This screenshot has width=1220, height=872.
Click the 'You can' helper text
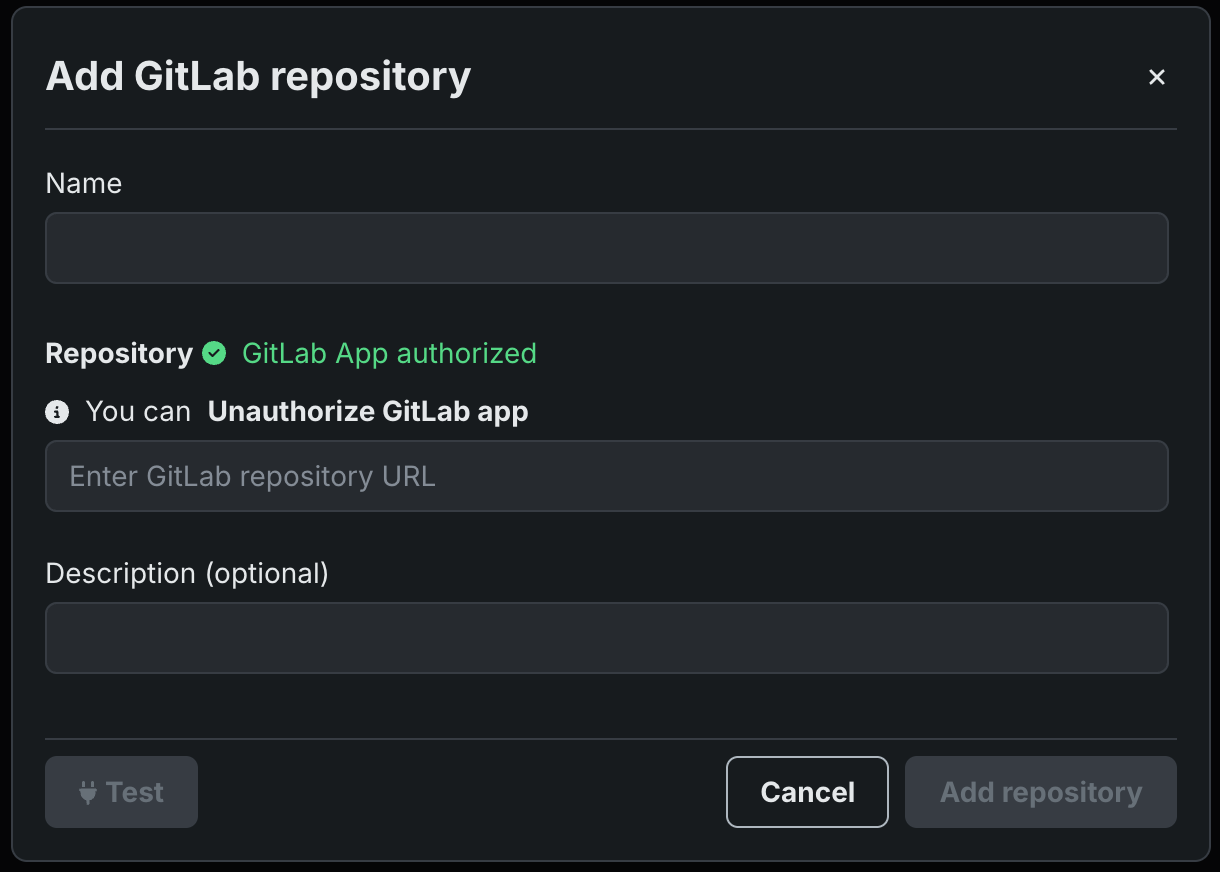138,411
